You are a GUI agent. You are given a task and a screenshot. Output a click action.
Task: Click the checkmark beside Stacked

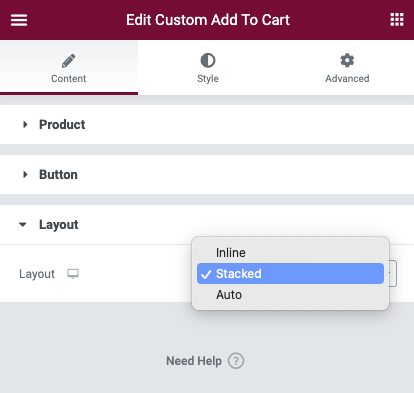[206, 274]
